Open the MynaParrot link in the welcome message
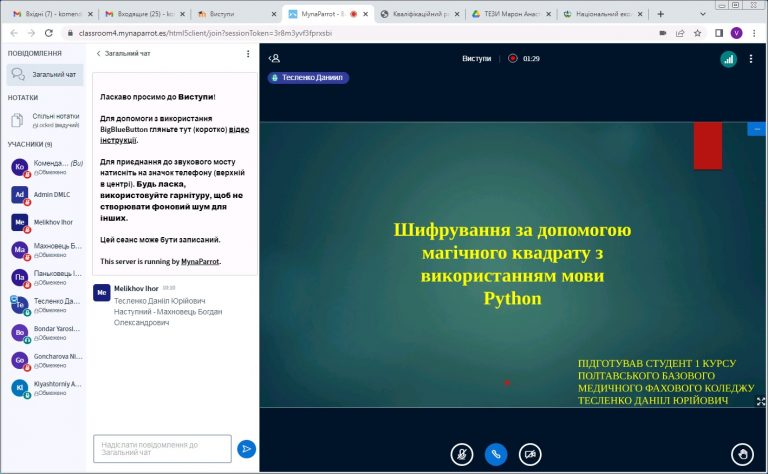The height and width of the screenshot is (474, 768). click(x=201, y=261)
